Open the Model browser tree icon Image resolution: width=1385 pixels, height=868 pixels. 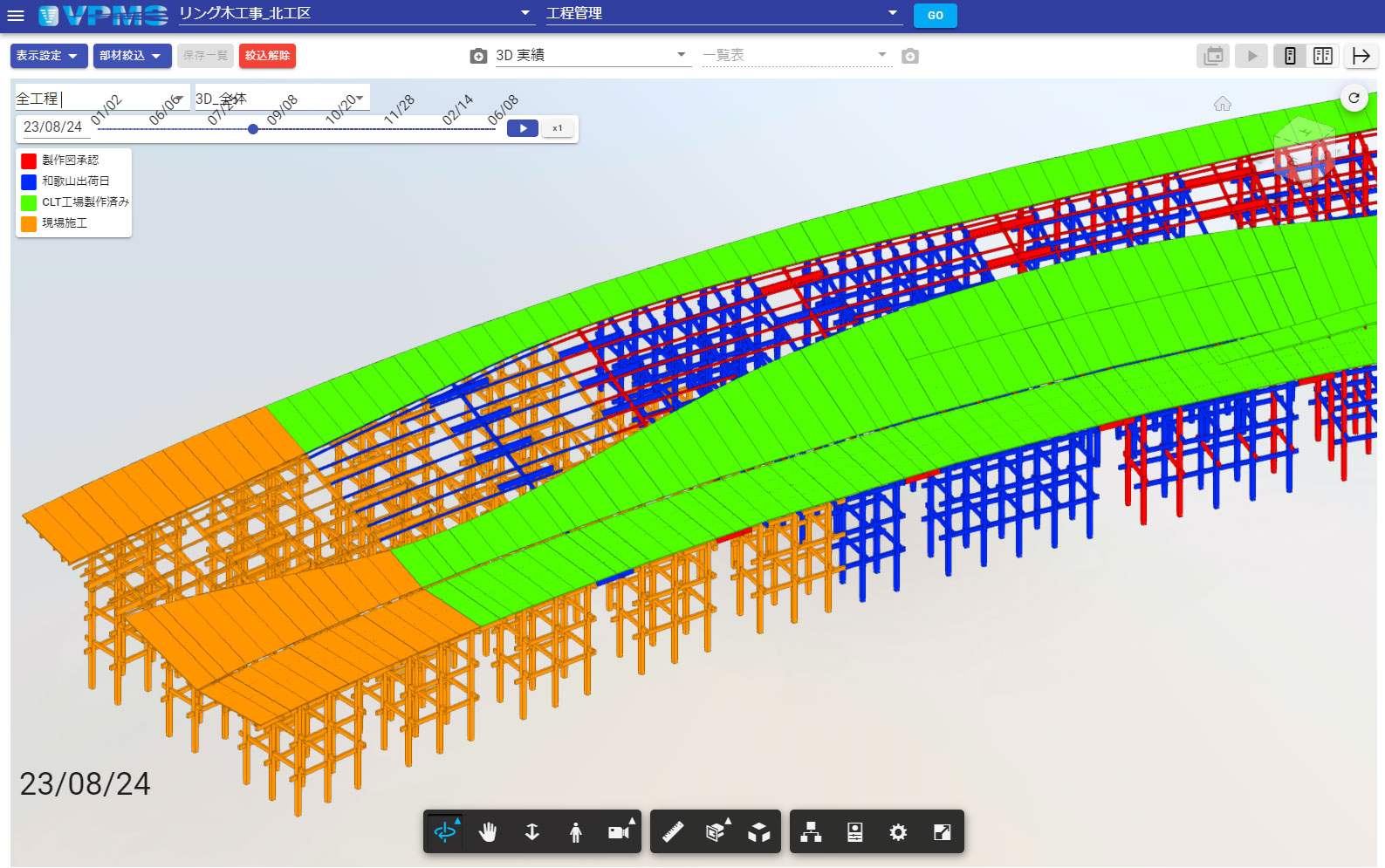coord(812,832)
